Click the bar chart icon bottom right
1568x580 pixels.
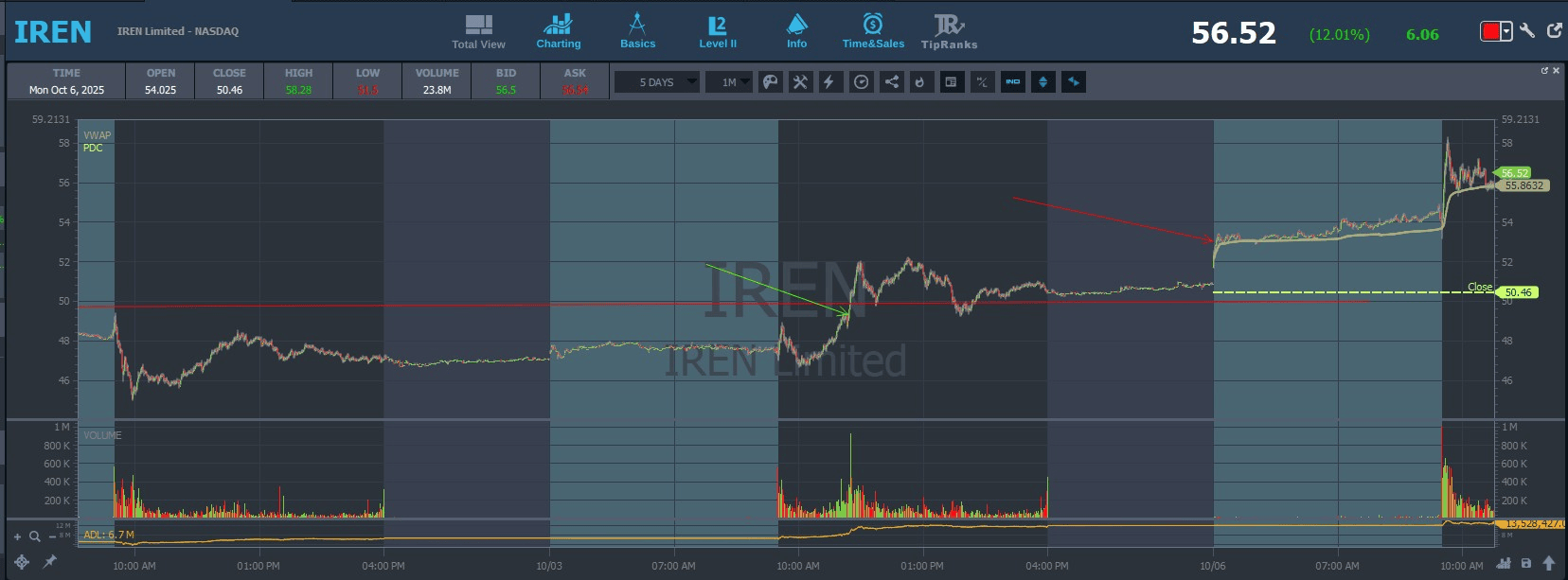[x=1504, y=563]
